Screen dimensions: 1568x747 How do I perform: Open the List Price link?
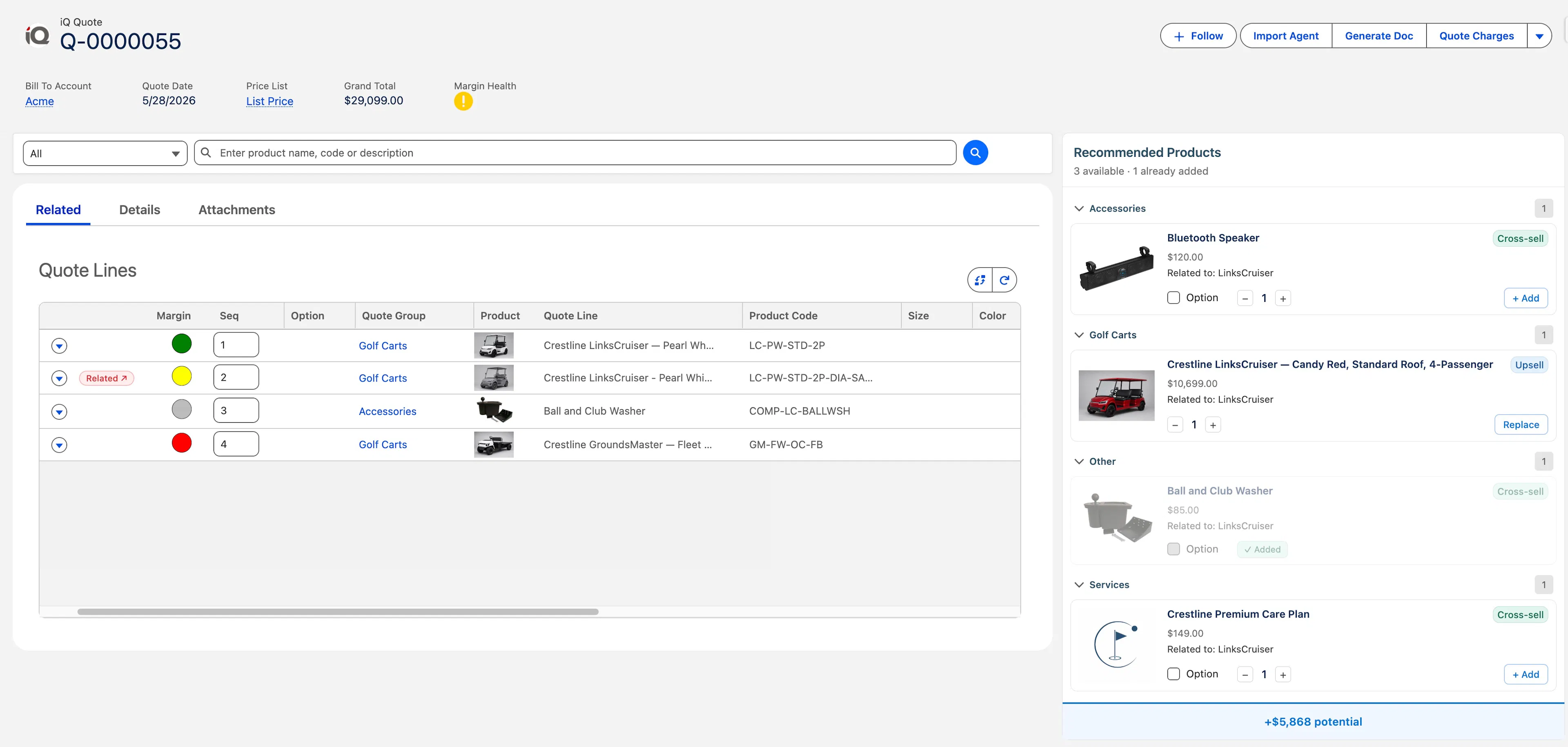point(269,102)
